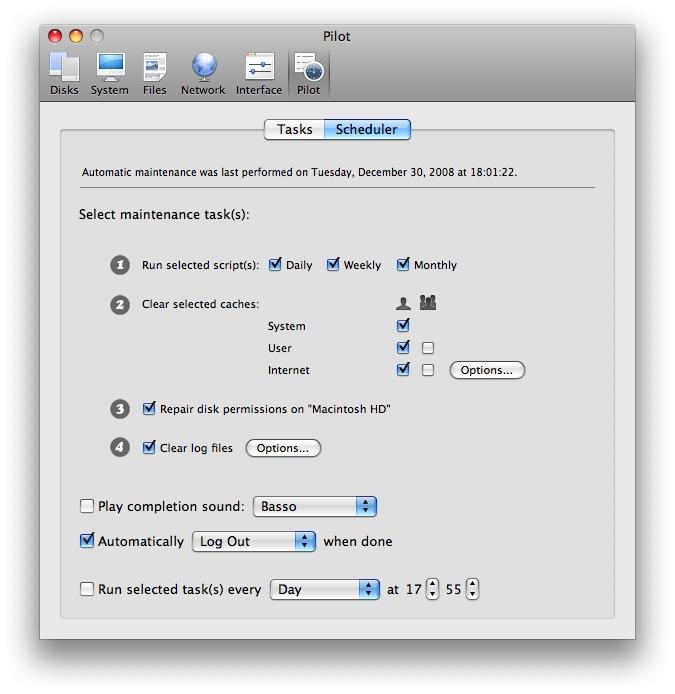The image size is (675, 694).
Task: Open Options for Internet caches
Action: 487,370
